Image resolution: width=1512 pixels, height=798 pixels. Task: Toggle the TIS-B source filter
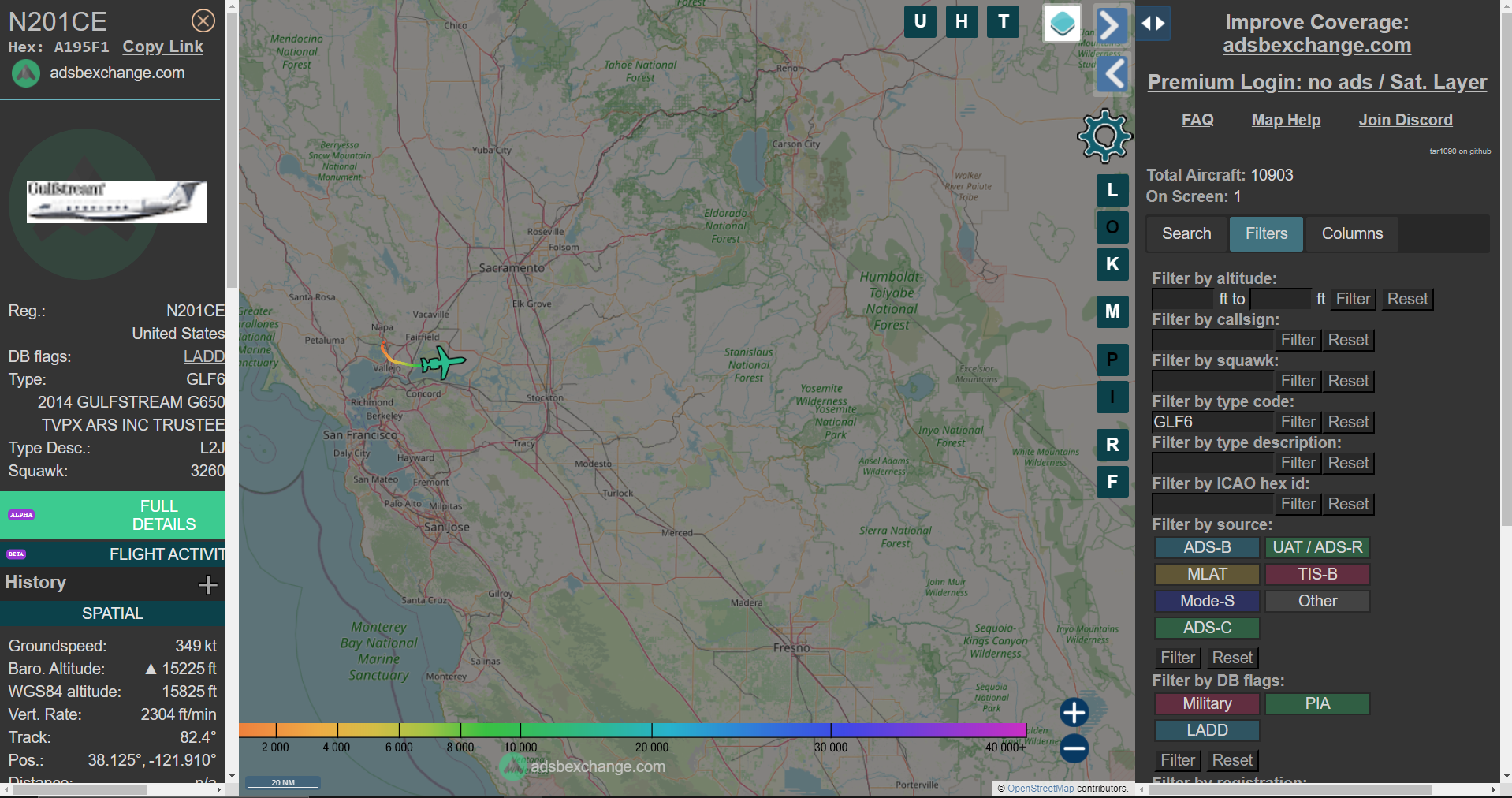click(x=1317, y=574)
